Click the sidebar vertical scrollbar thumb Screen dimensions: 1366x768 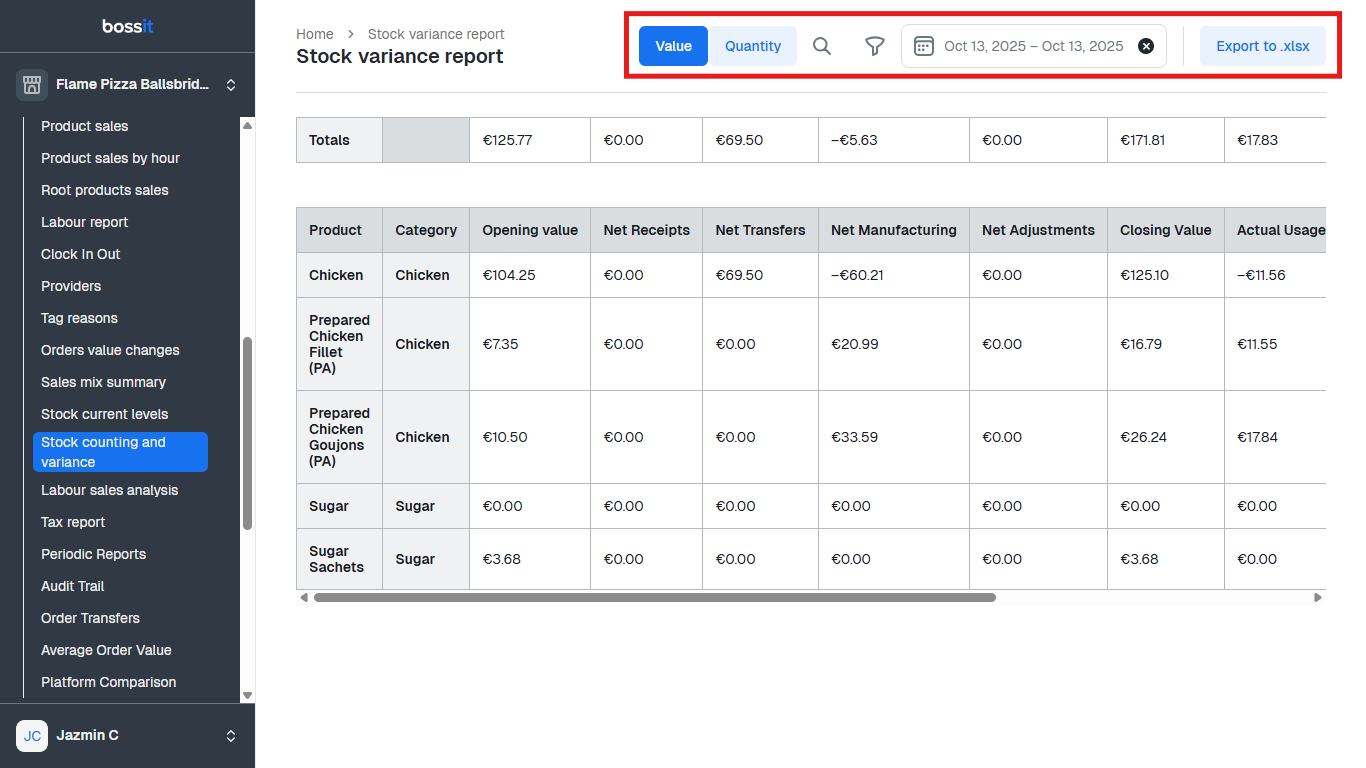(247, 432)
